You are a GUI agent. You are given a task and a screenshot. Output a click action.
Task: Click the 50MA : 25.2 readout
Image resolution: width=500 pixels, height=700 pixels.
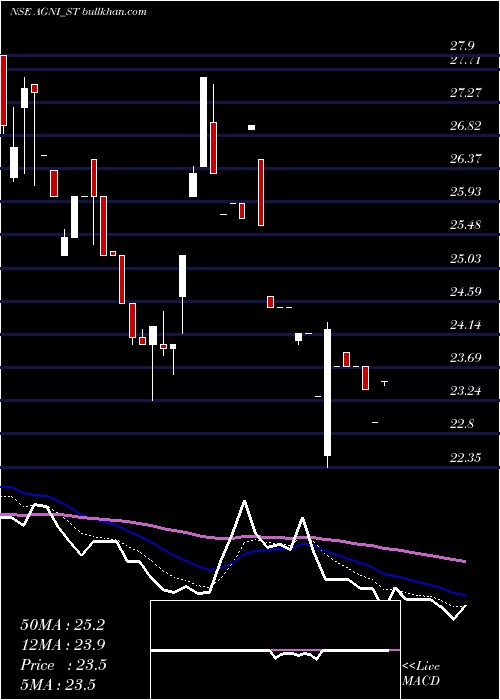63,625
